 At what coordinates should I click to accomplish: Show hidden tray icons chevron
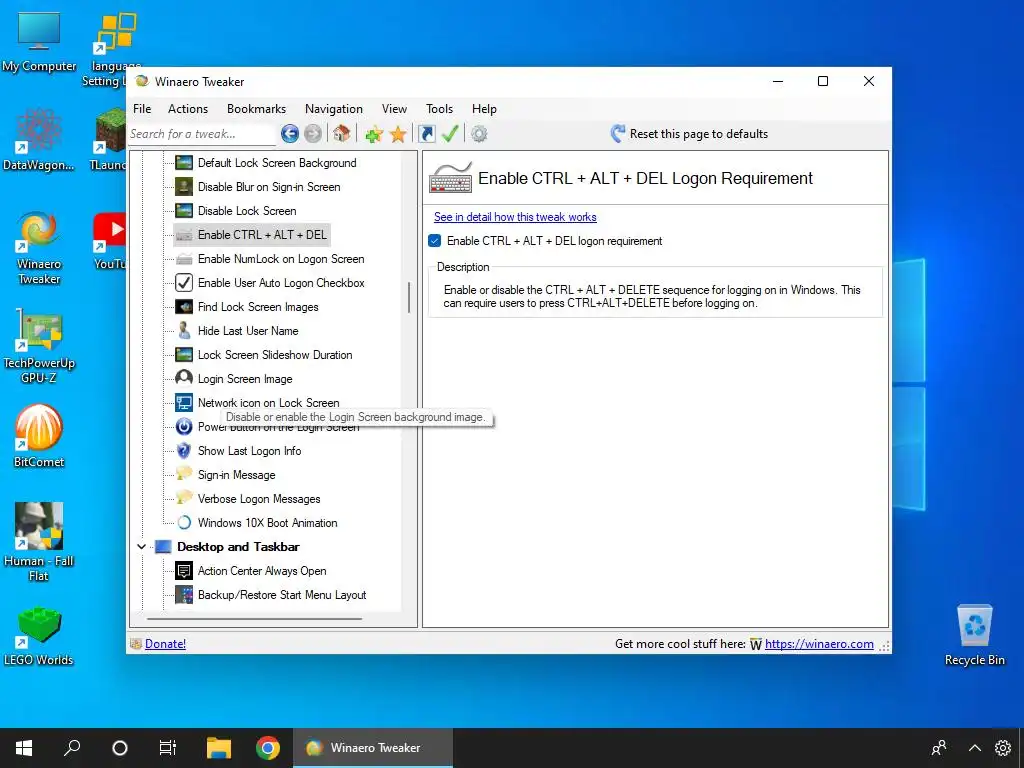click(974, 748)
